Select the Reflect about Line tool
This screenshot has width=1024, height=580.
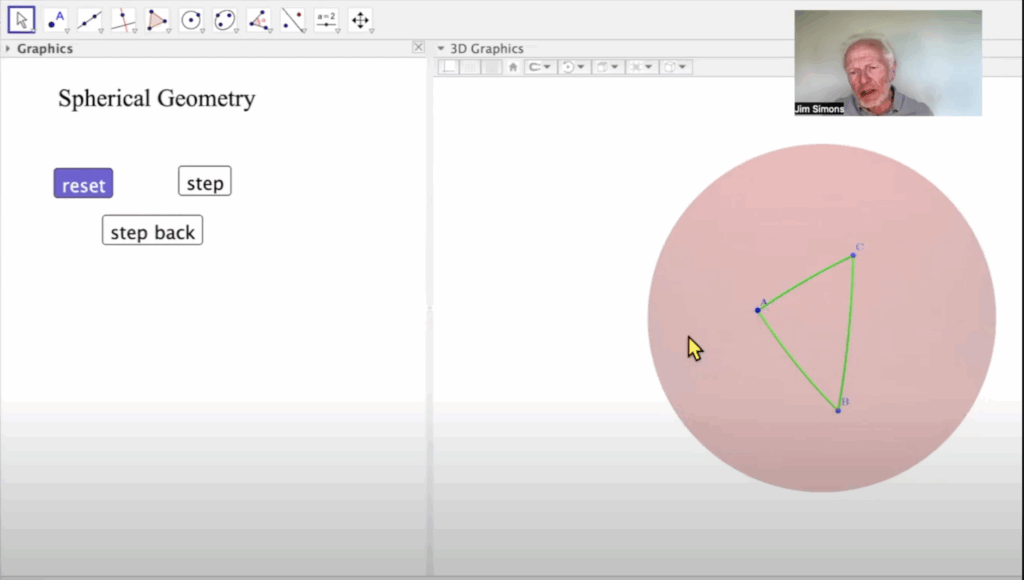pos(292,19)
